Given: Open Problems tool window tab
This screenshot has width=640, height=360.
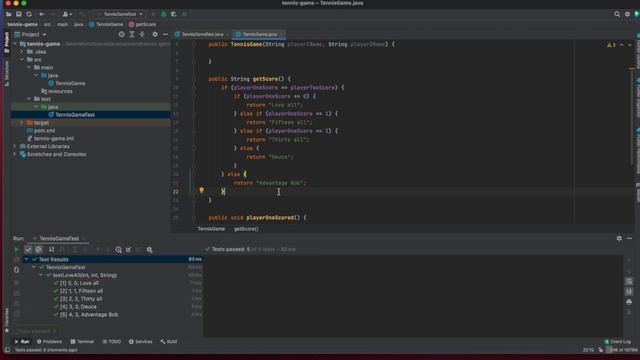Looking at the screenshot, I should coord(49,342).
